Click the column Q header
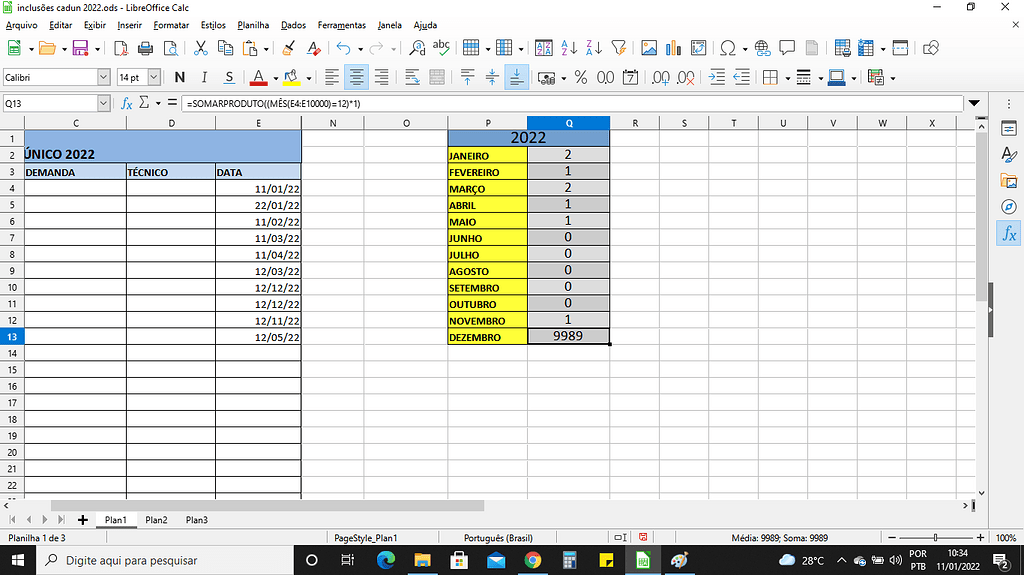Viewport: 1024px width, 575px height. click(568, 123)
